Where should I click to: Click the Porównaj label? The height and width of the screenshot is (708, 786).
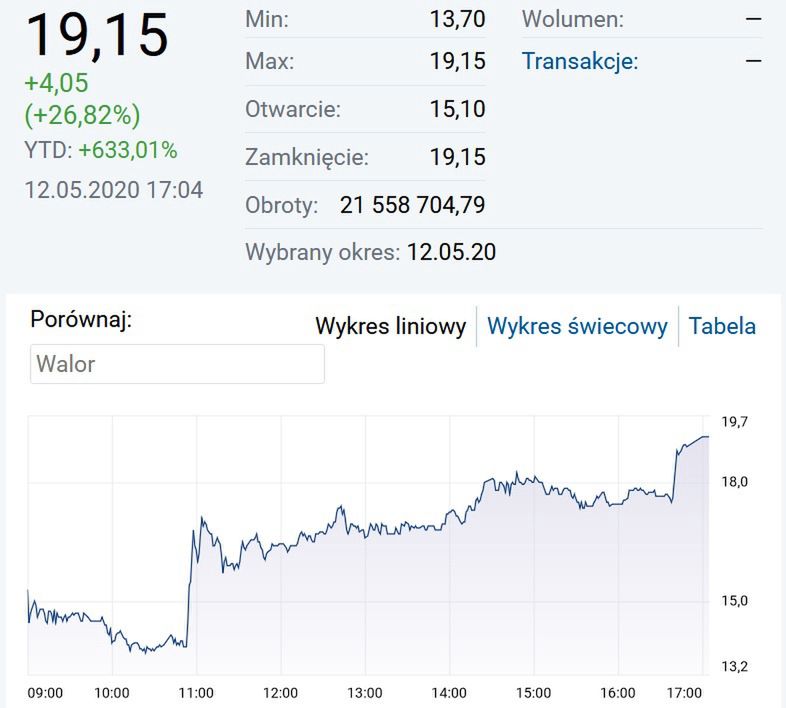click(81, 321)
